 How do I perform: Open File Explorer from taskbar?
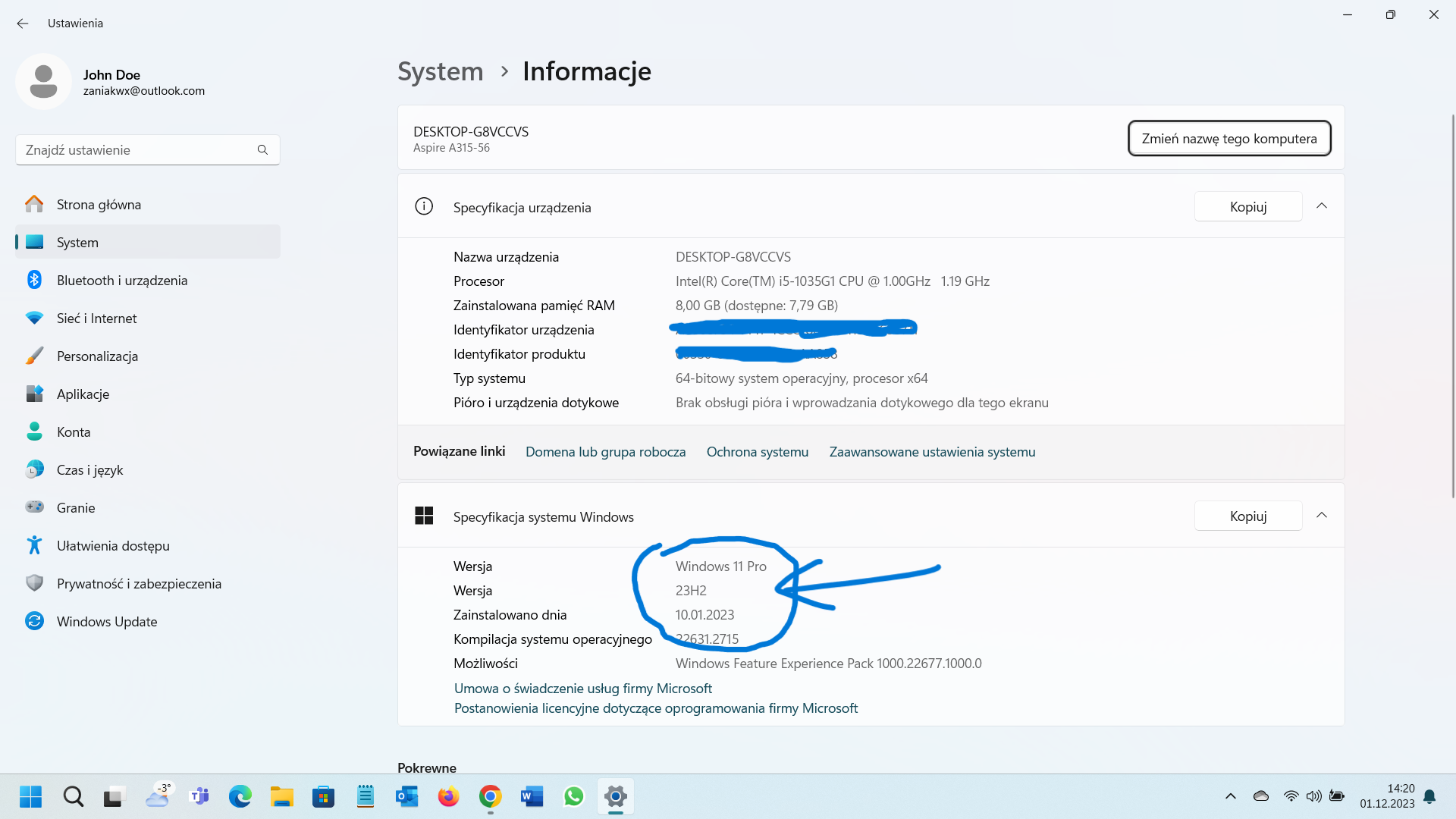coord(282,796)
